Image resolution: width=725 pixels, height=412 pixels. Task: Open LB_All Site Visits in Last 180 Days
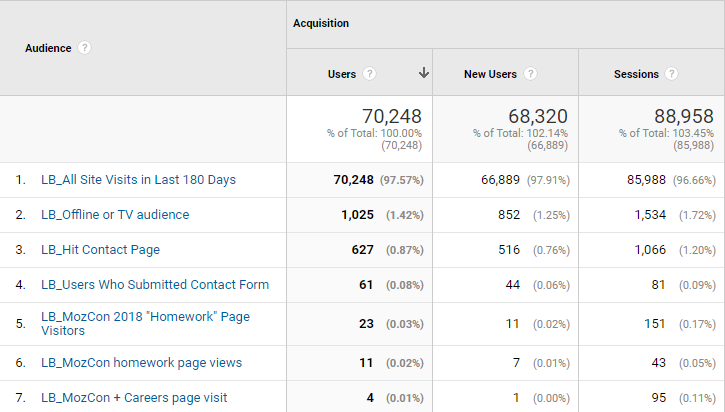(138, 180)
